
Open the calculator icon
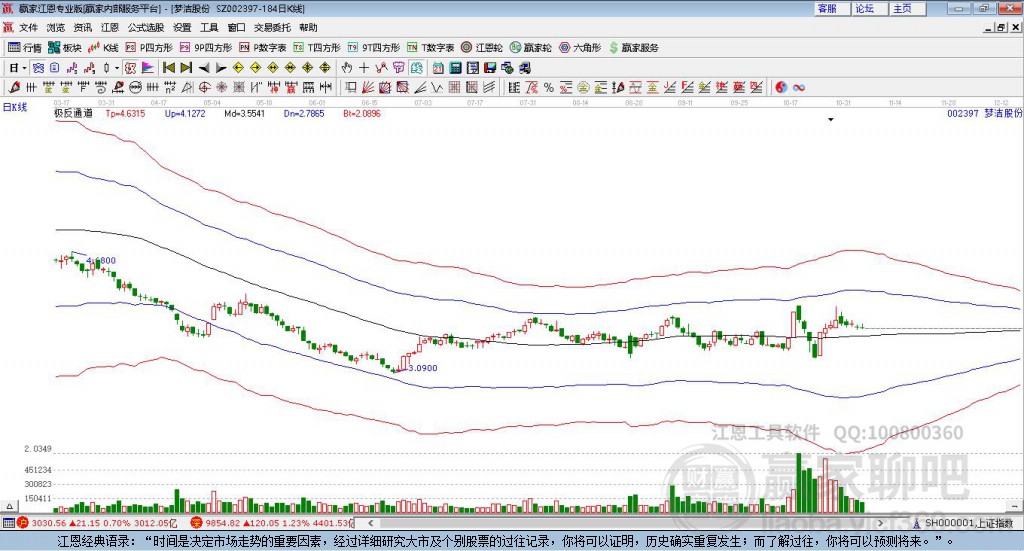(x=455, y=68)
